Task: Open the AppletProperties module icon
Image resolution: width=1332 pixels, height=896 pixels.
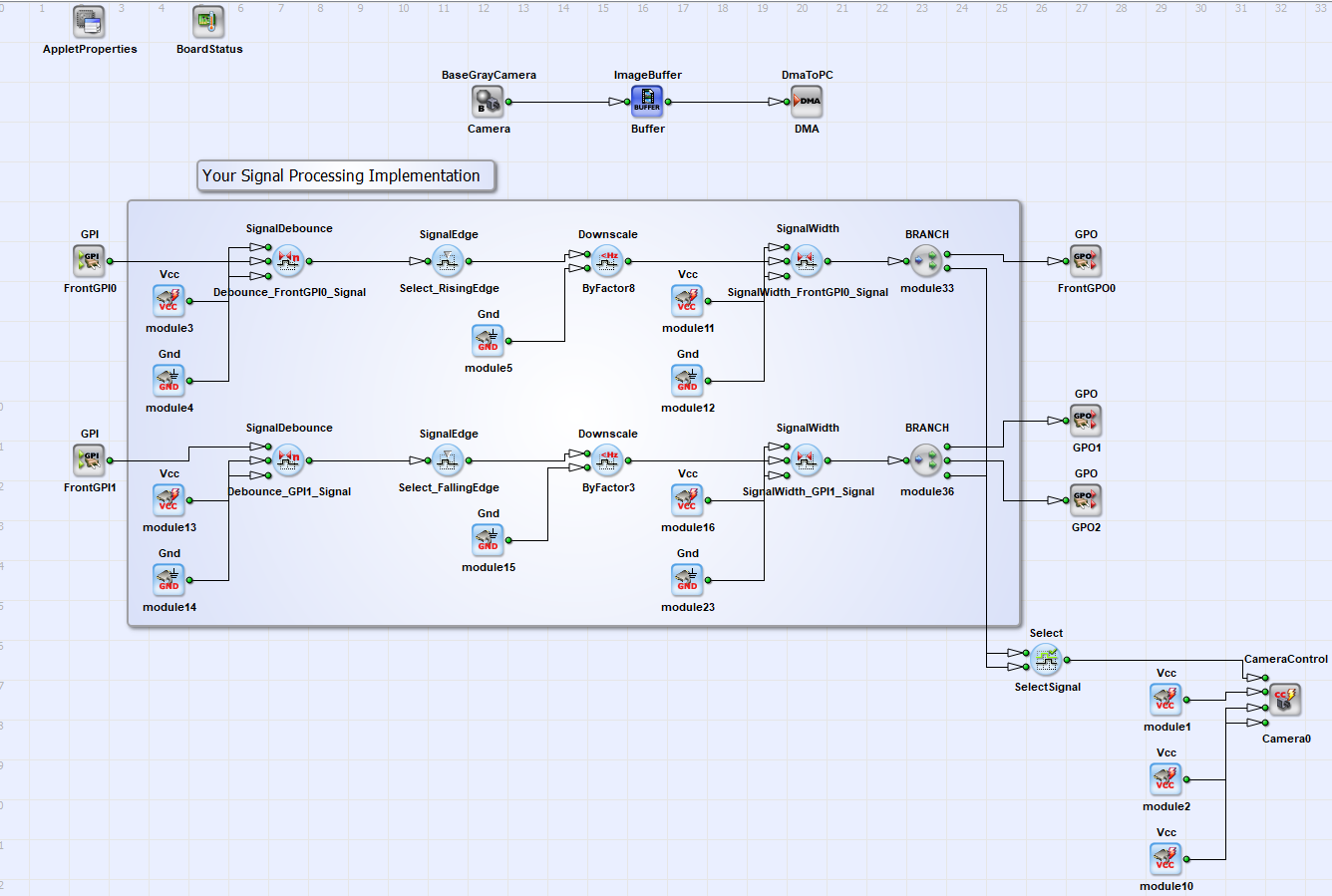Action: click(x=90, y=22)
